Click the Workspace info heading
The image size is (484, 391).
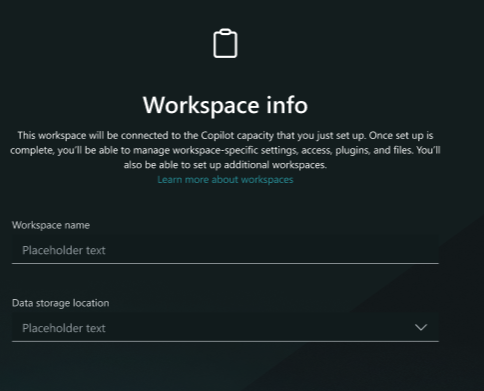point(225,105)
